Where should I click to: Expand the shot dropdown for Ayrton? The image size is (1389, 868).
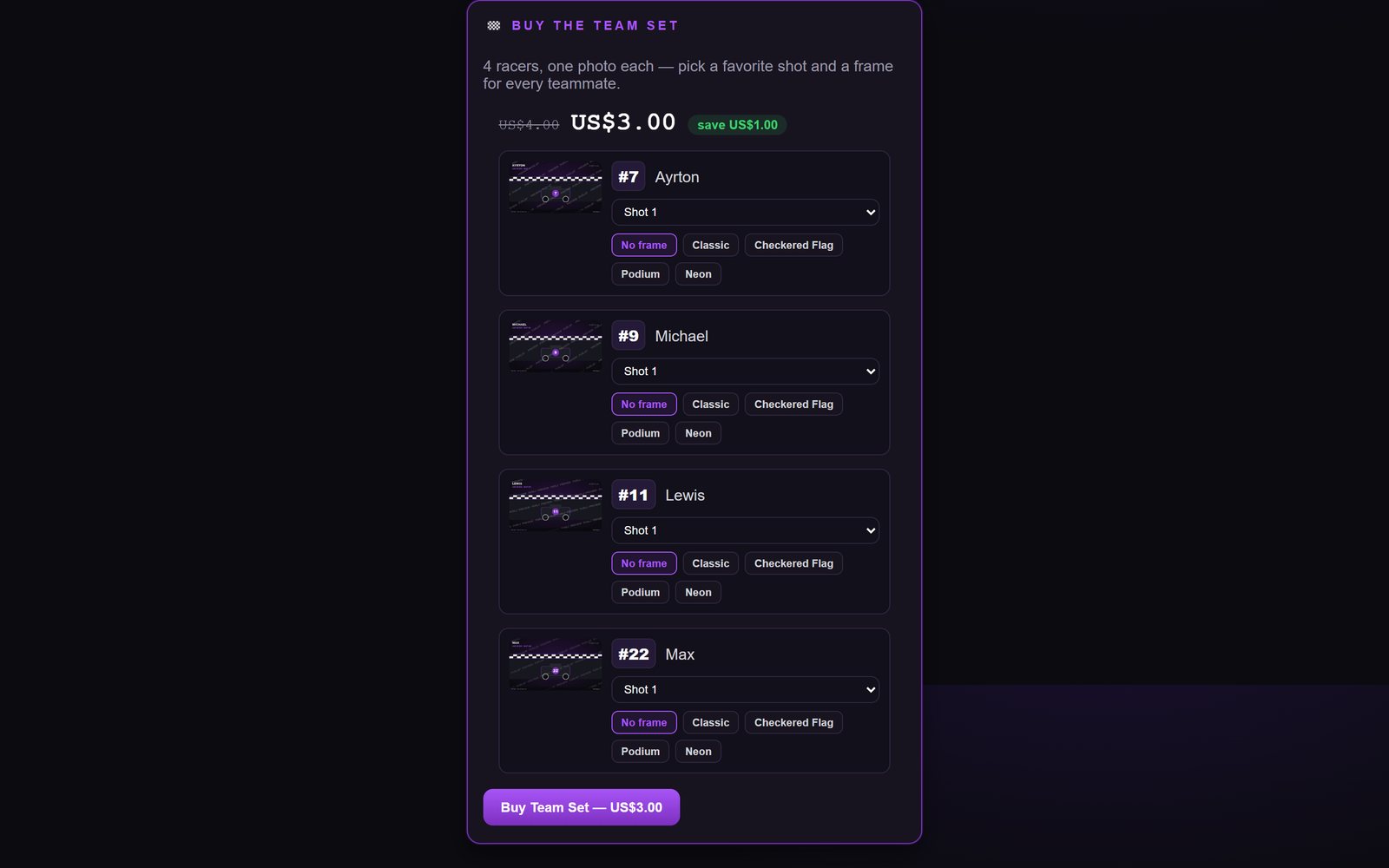746,213
